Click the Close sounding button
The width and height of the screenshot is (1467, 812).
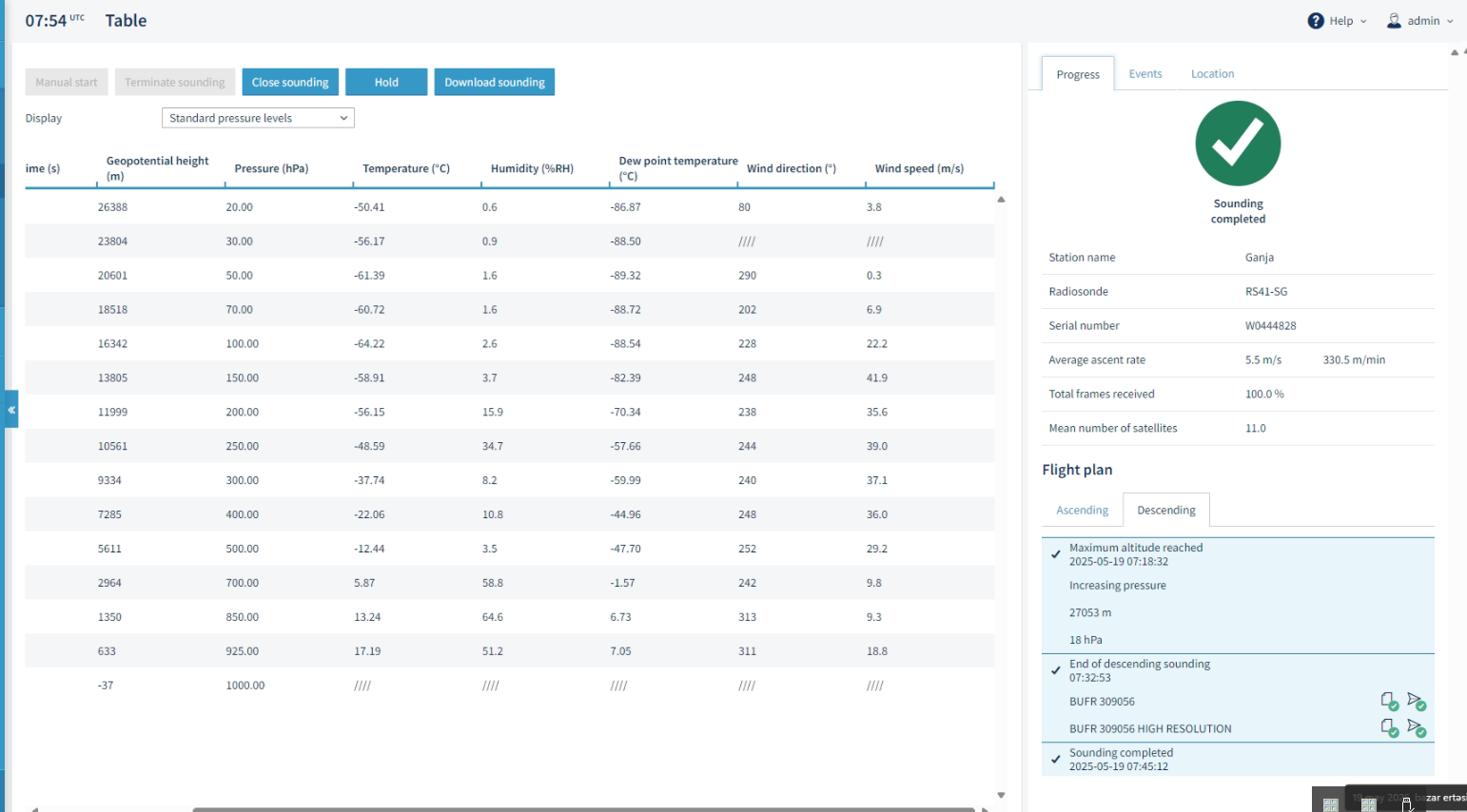290,83
